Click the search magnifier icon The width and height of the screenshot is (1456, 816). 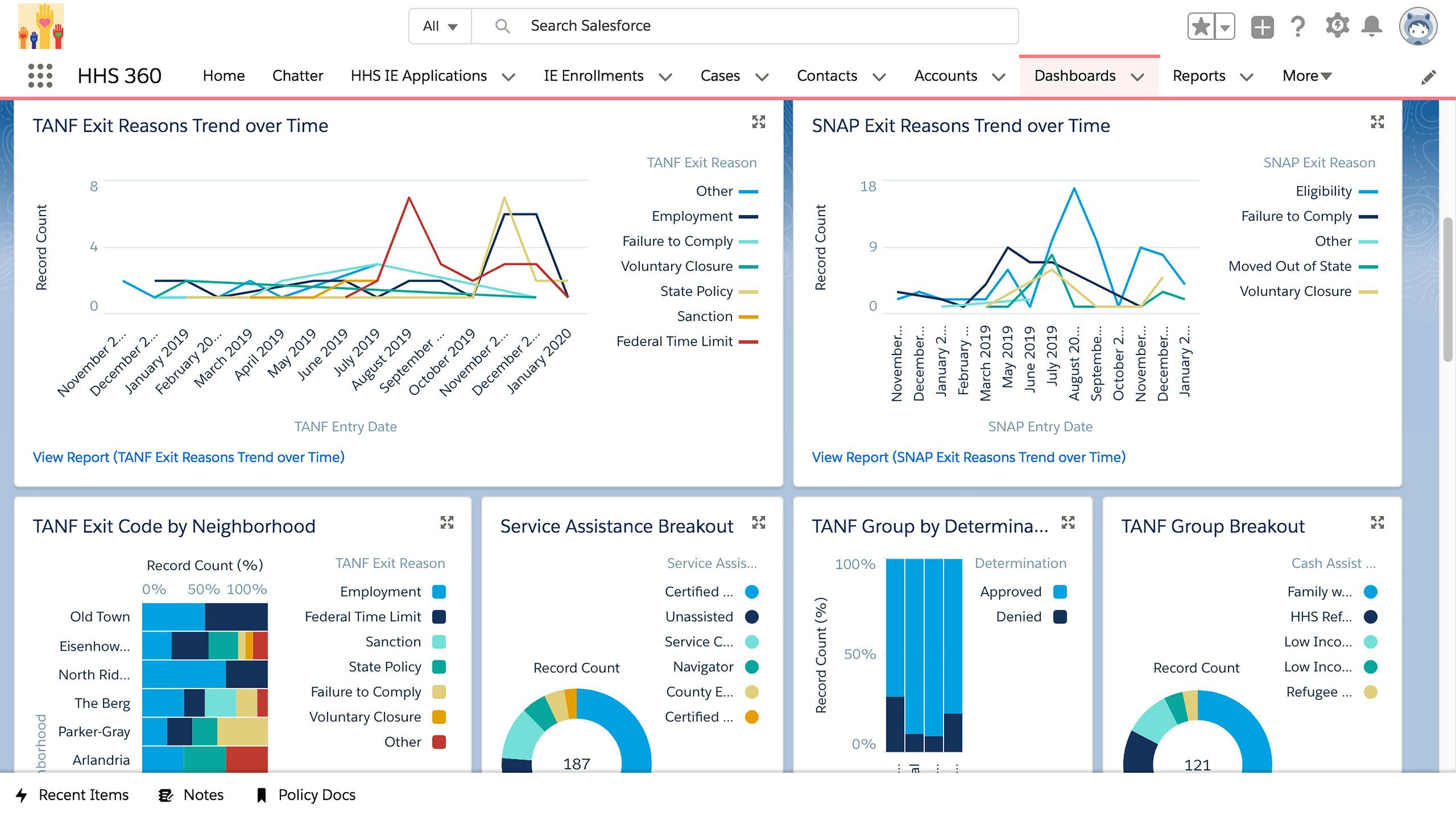pos(502,26)
